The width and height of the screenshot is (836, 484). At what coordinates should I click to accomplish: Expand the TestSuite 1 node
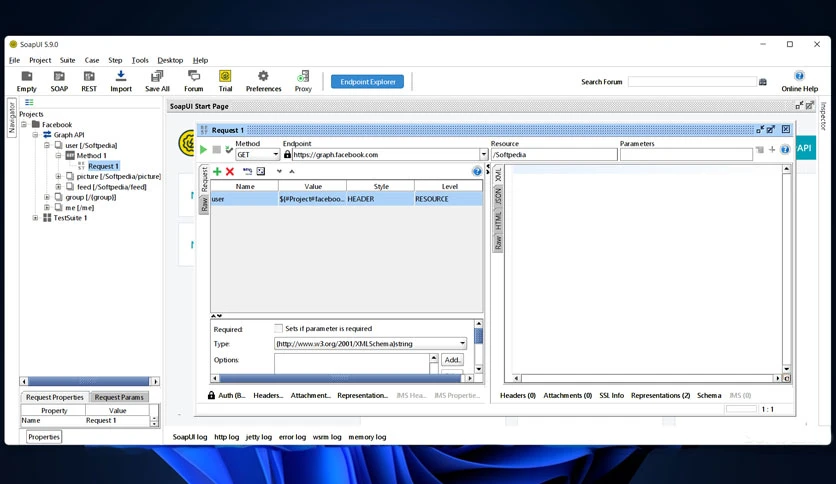[35, 218]
